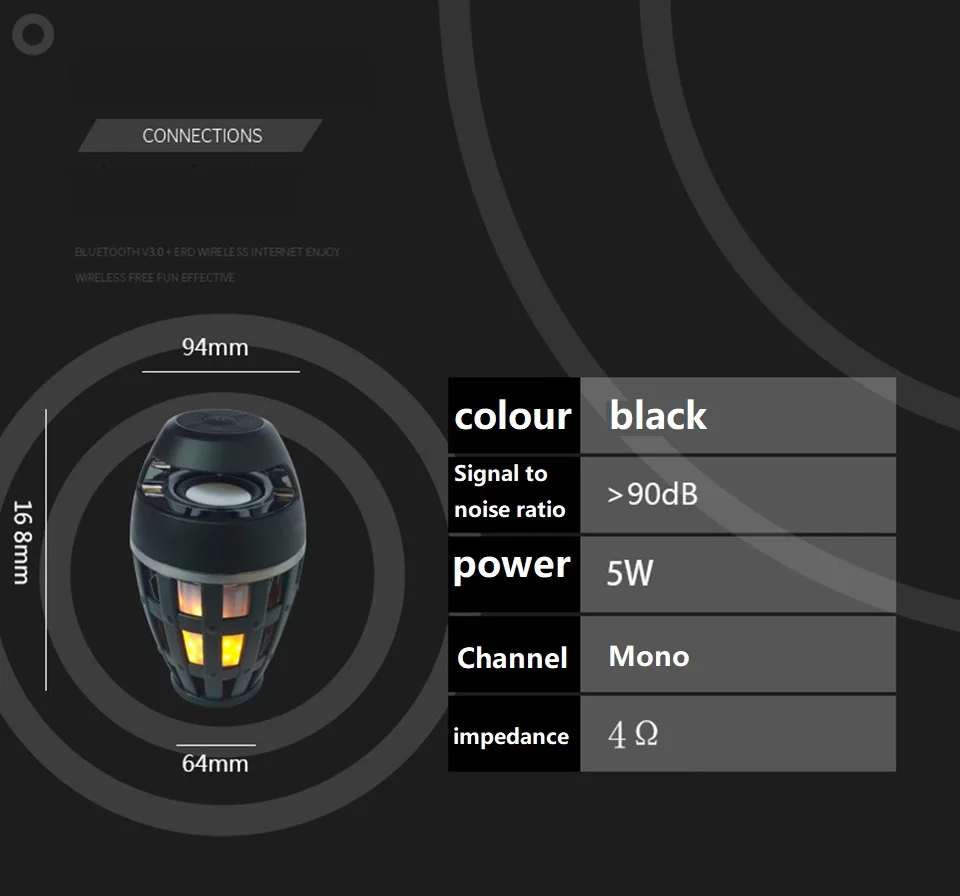Viewport: 960px width, 896px height.
Task: Click the 94mm width dimension label
Action: click(215, 347)
